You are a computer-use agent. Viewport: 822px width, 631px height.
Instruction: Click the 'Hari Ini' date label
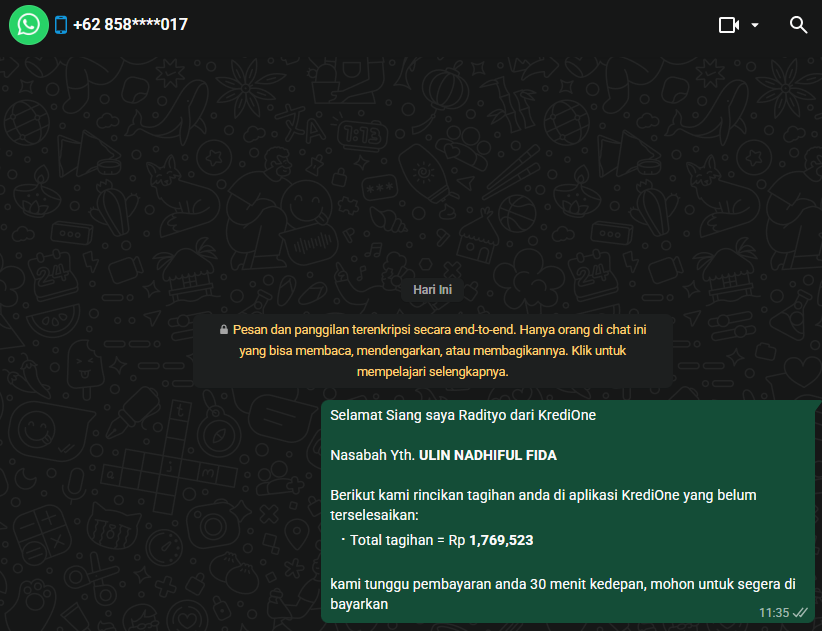[x=432, y=290]
